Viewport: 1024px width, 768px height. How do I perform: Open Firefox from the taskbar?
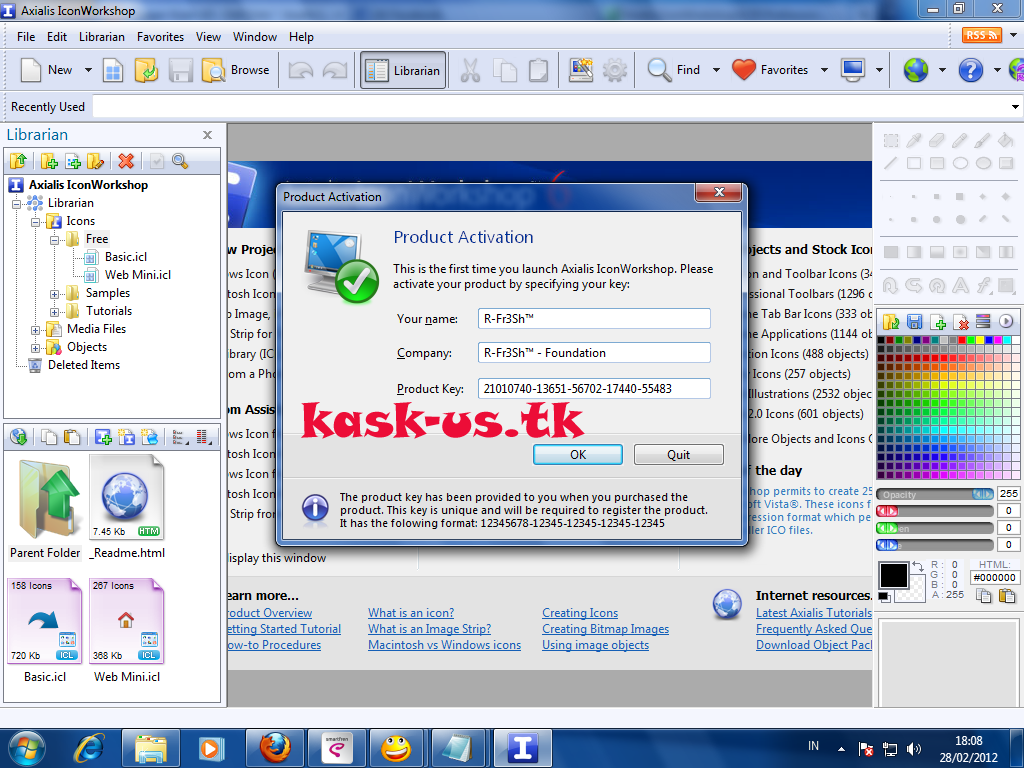[275, 747]
